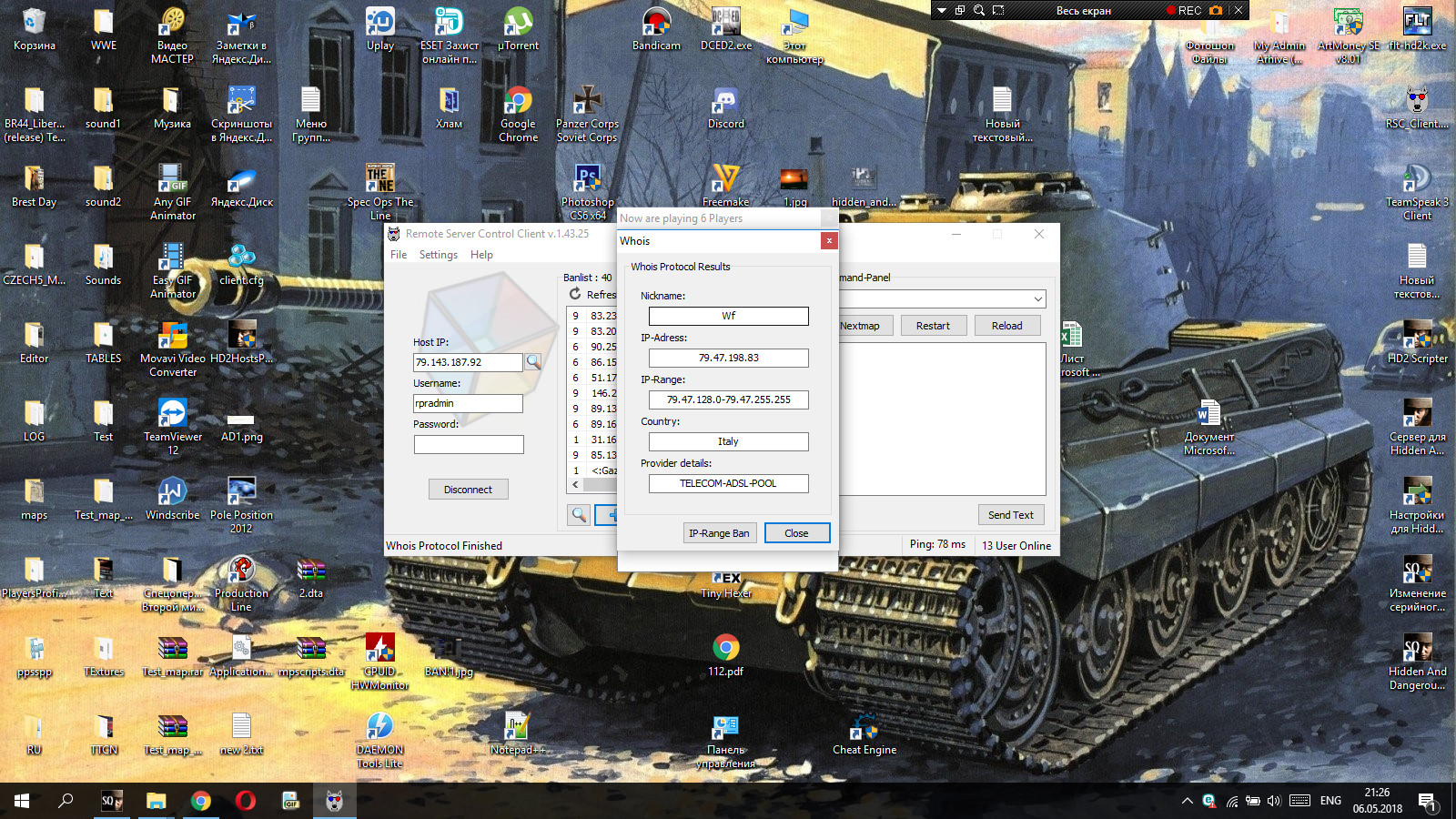Screen dimensions: 1456x819
Task: Open the Bandicam desktop icon
Action: tap(657, 30)
